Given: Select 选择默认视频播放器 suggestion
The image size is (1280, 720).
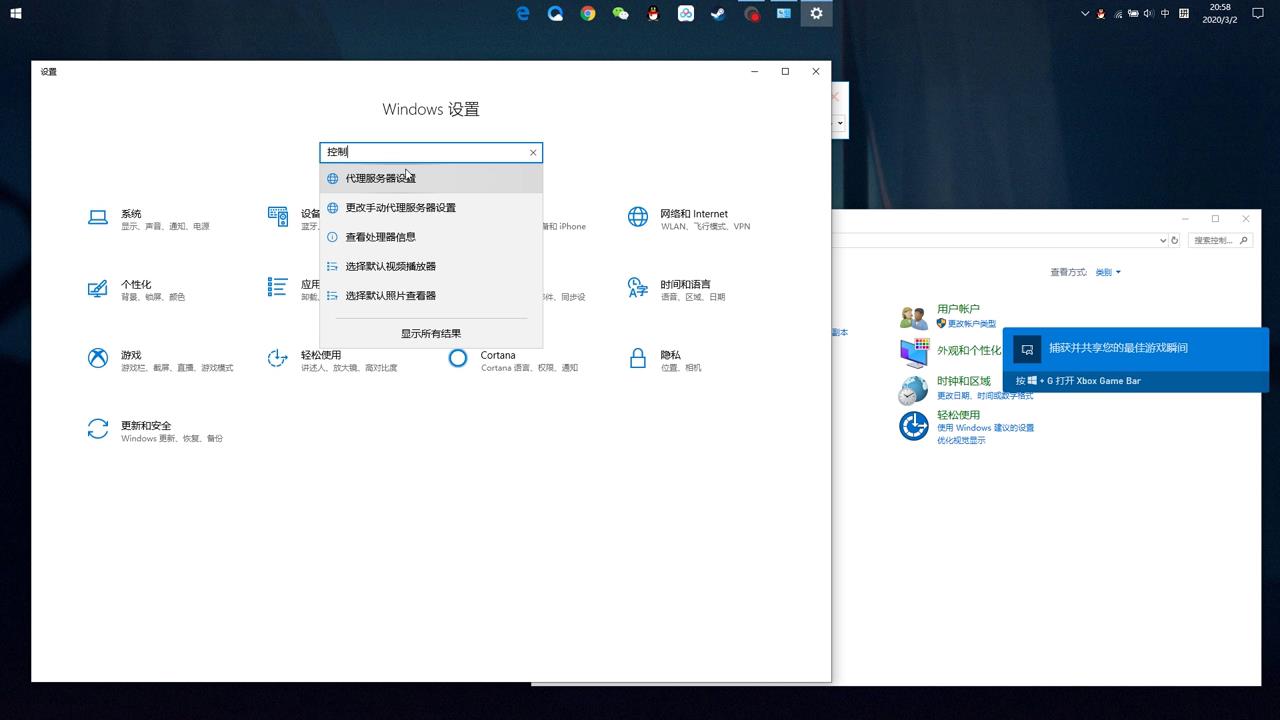Looking at the screenshot, I should pyautogui.click(x=431, y=266).
